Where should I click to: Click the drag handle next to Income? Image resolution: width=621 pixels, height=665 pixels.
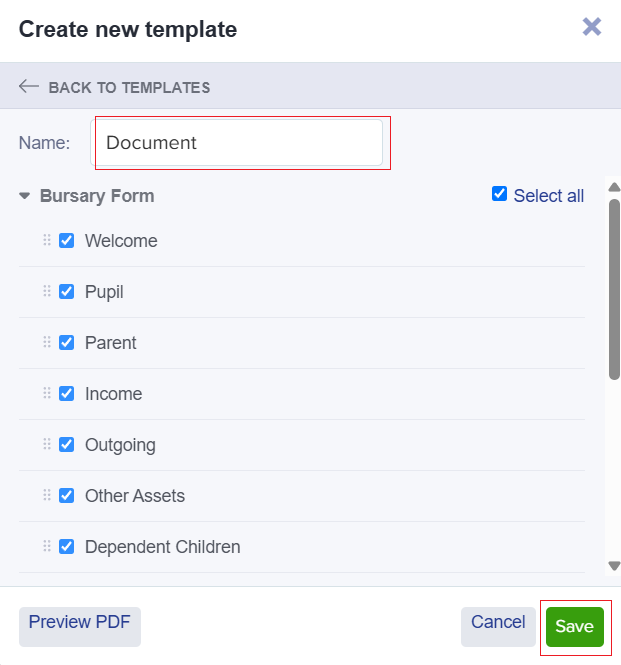click(x=47, y=393)
